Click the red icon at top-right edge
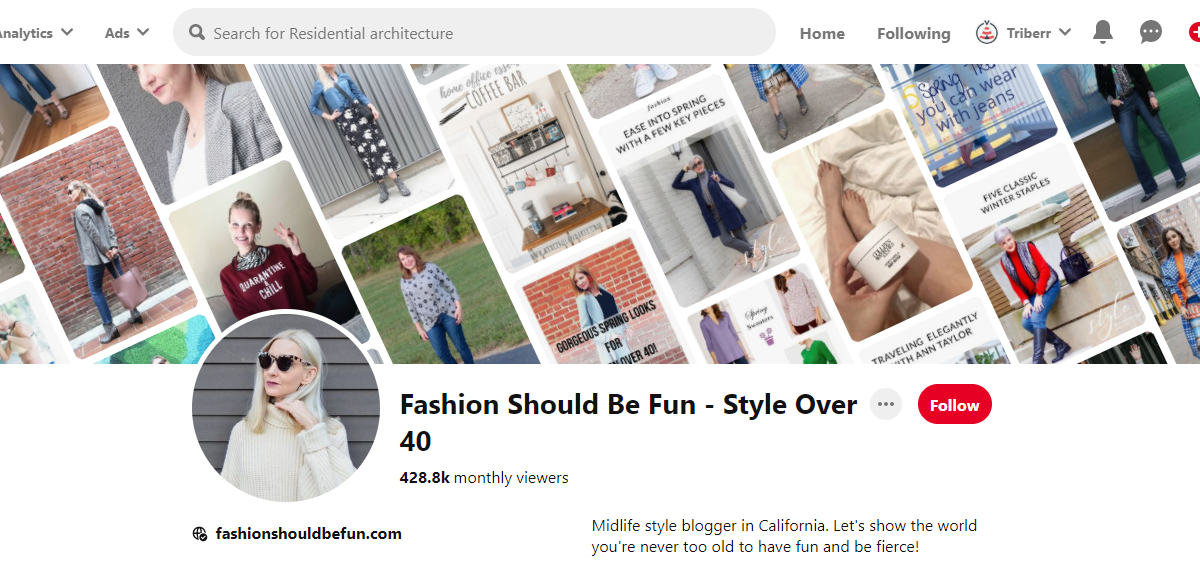1200x576 pixels. click(x=1194, y=32)
